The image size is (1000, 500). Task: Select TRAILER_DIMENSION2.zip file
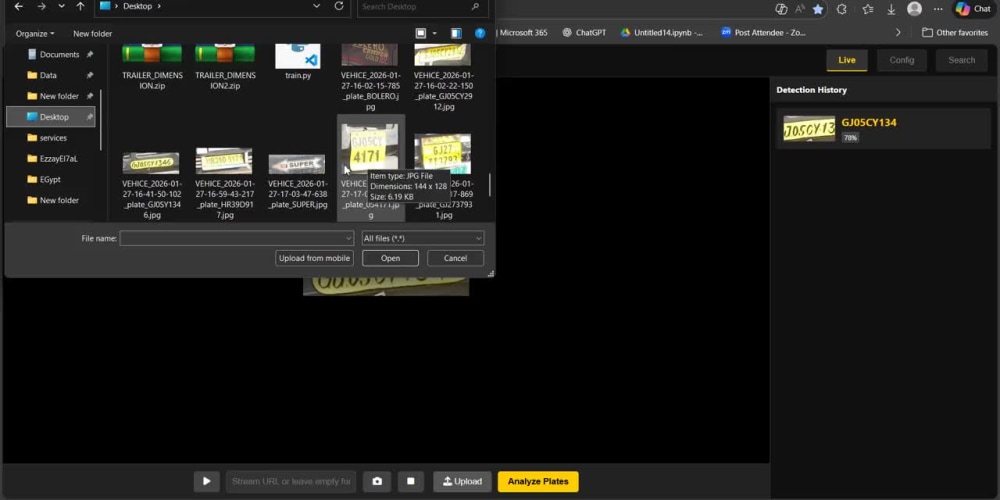(225, 68)
